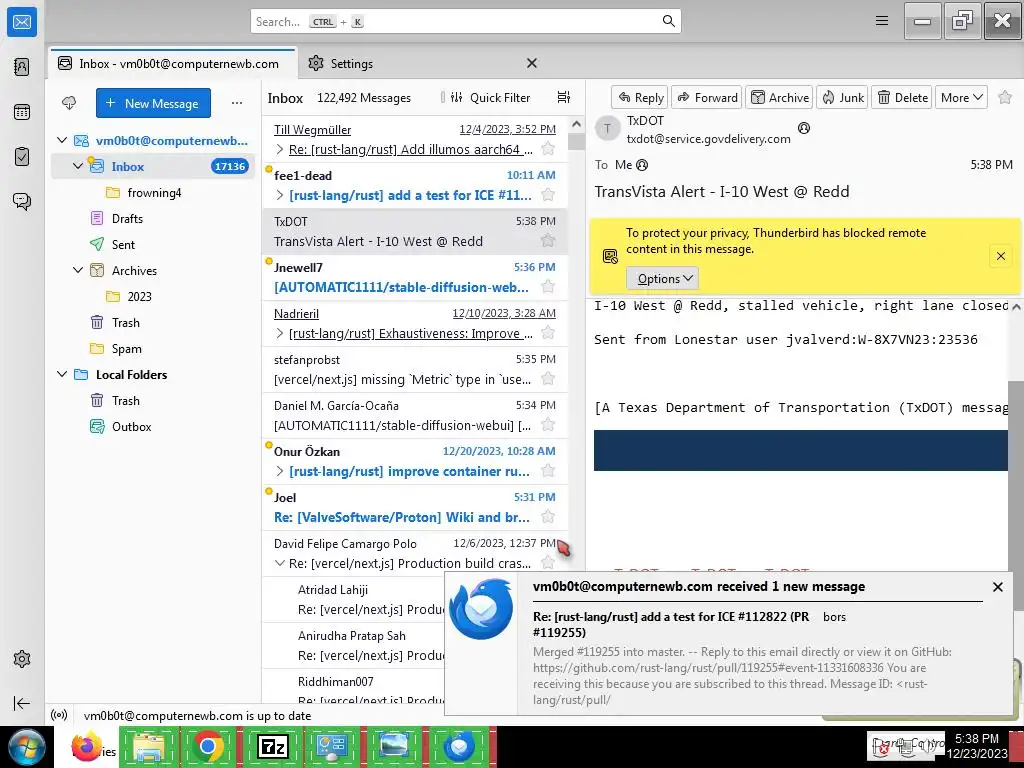Star the Jnewell7 message

tap(548, 287)
